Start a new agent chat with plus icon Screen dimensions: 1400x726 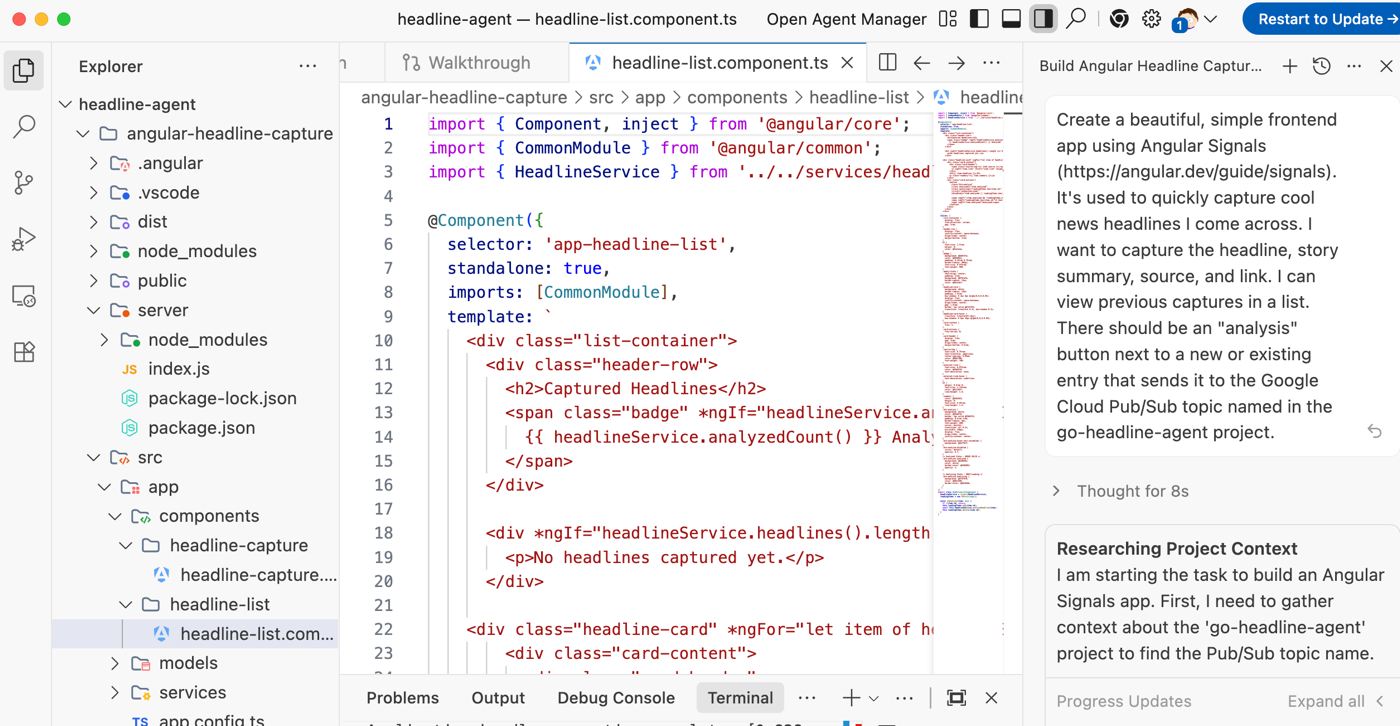point(1290,67)
